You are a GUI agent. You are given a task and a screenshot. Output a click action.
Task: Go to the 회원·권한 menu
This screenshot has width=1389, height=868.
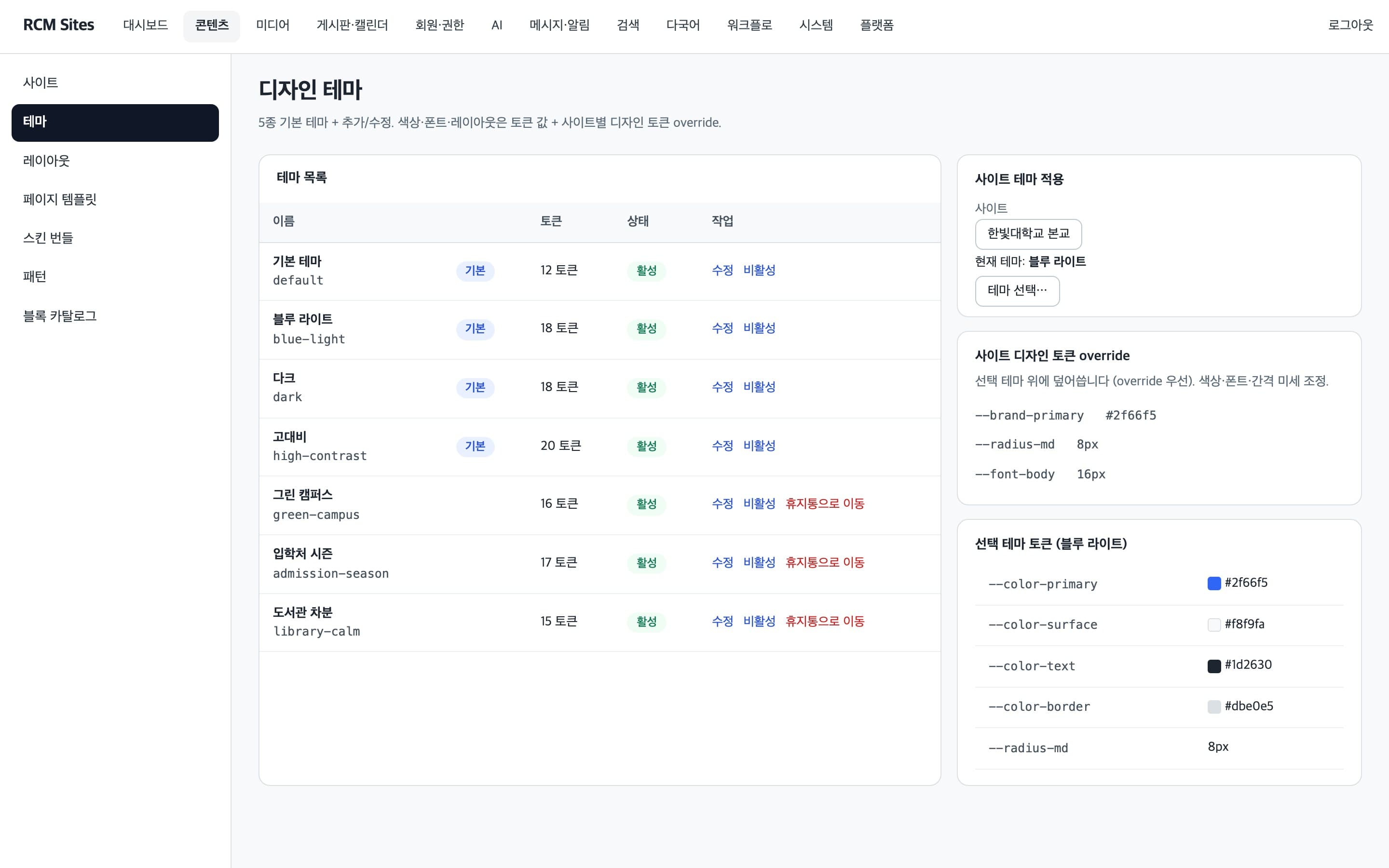440,25
